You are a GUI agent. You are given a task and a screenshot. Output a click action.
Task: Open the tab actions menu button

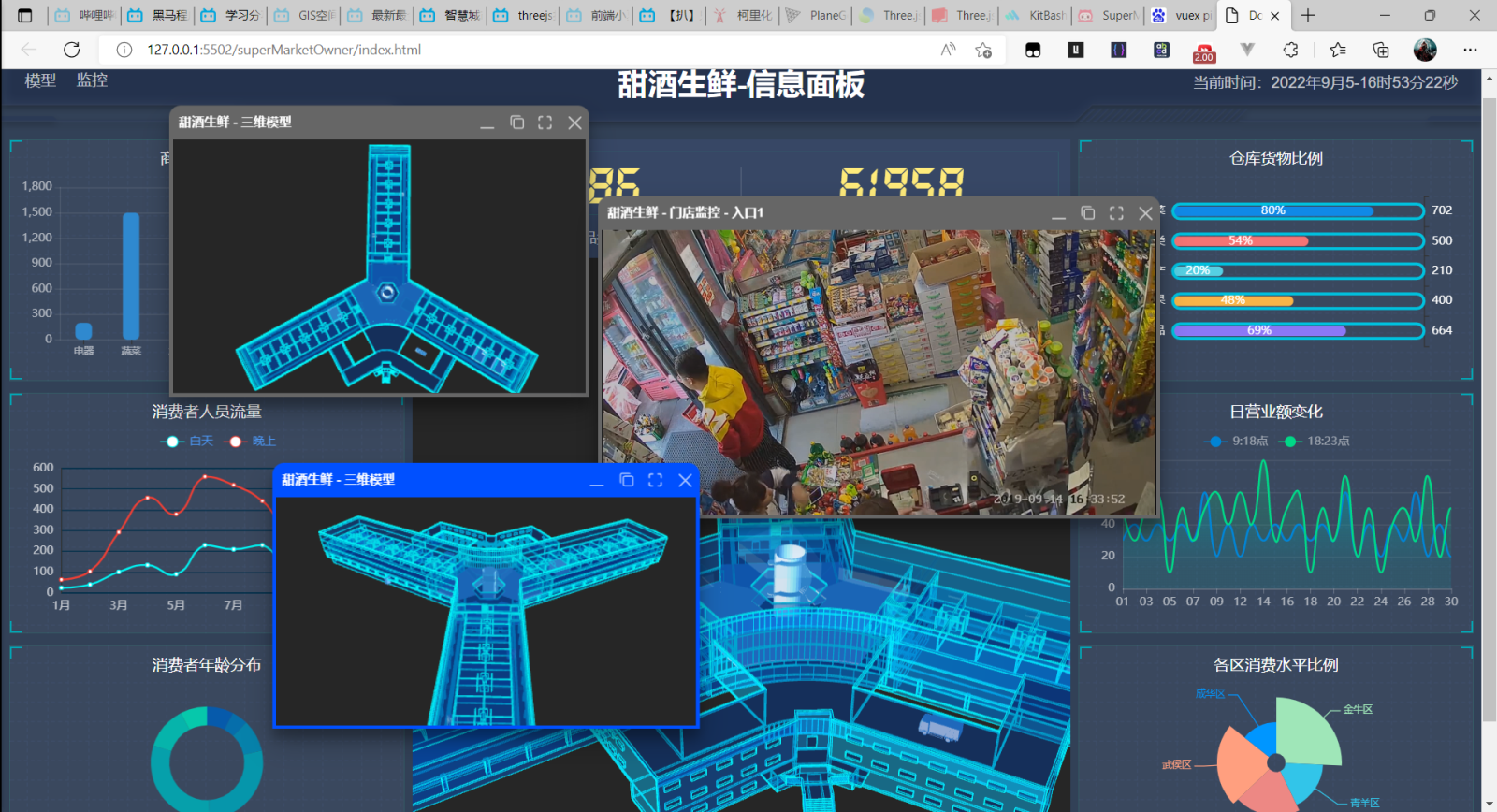pos(25,15)
